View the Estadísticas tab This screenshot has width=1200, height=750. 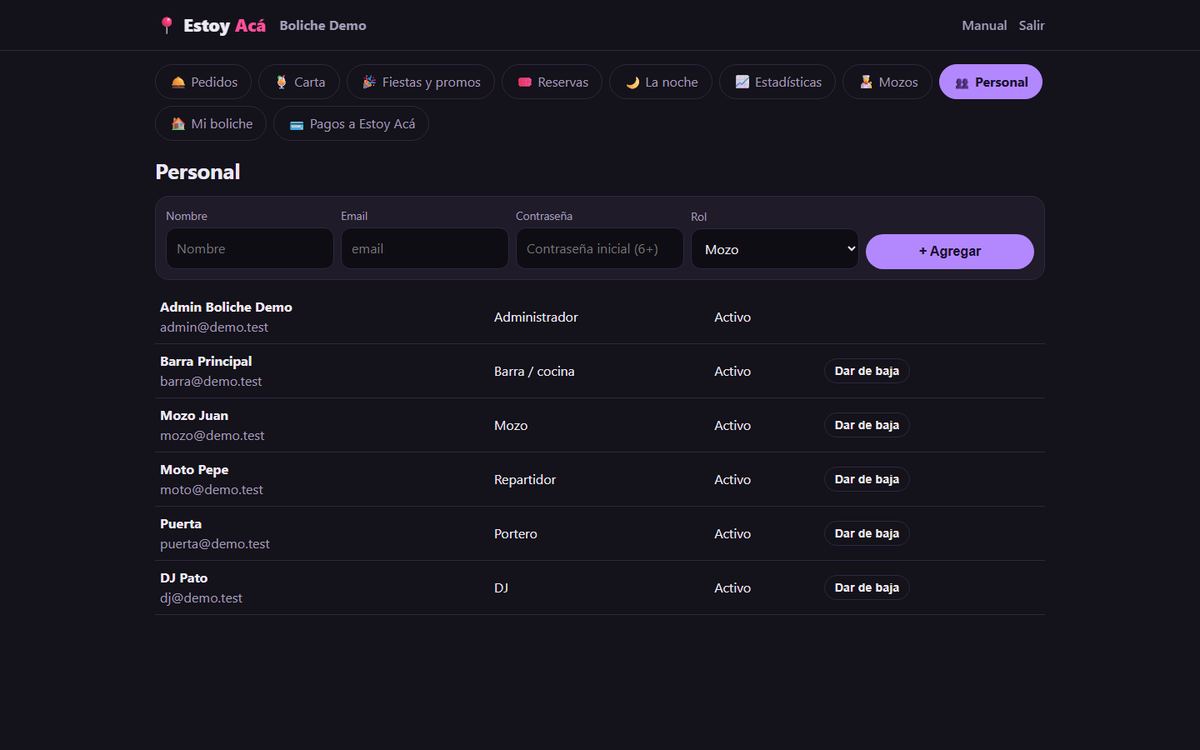point(778,82)
